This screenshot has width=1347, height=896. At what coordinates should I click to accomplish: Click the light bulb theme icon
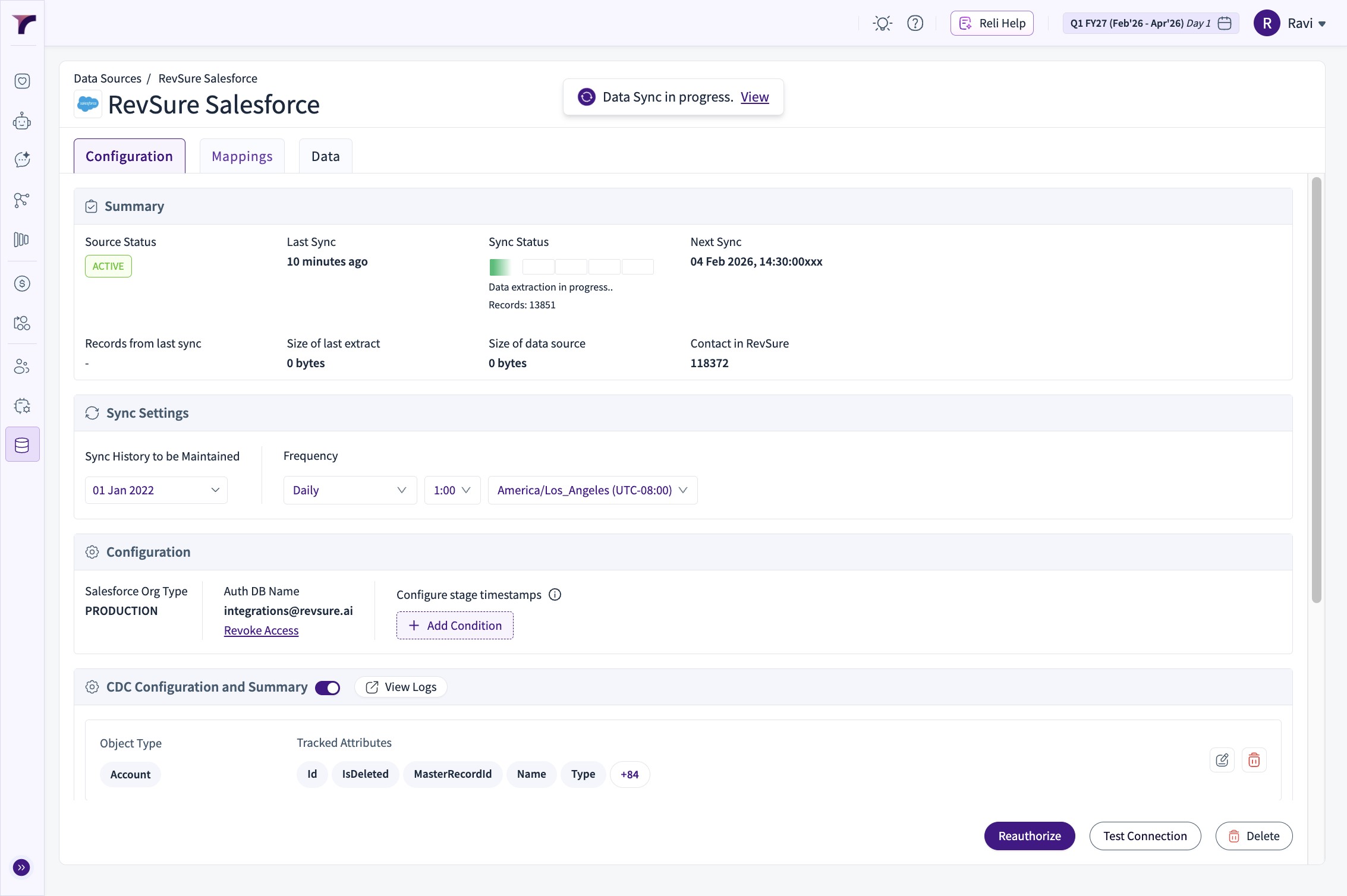click(x=882, y=23)
